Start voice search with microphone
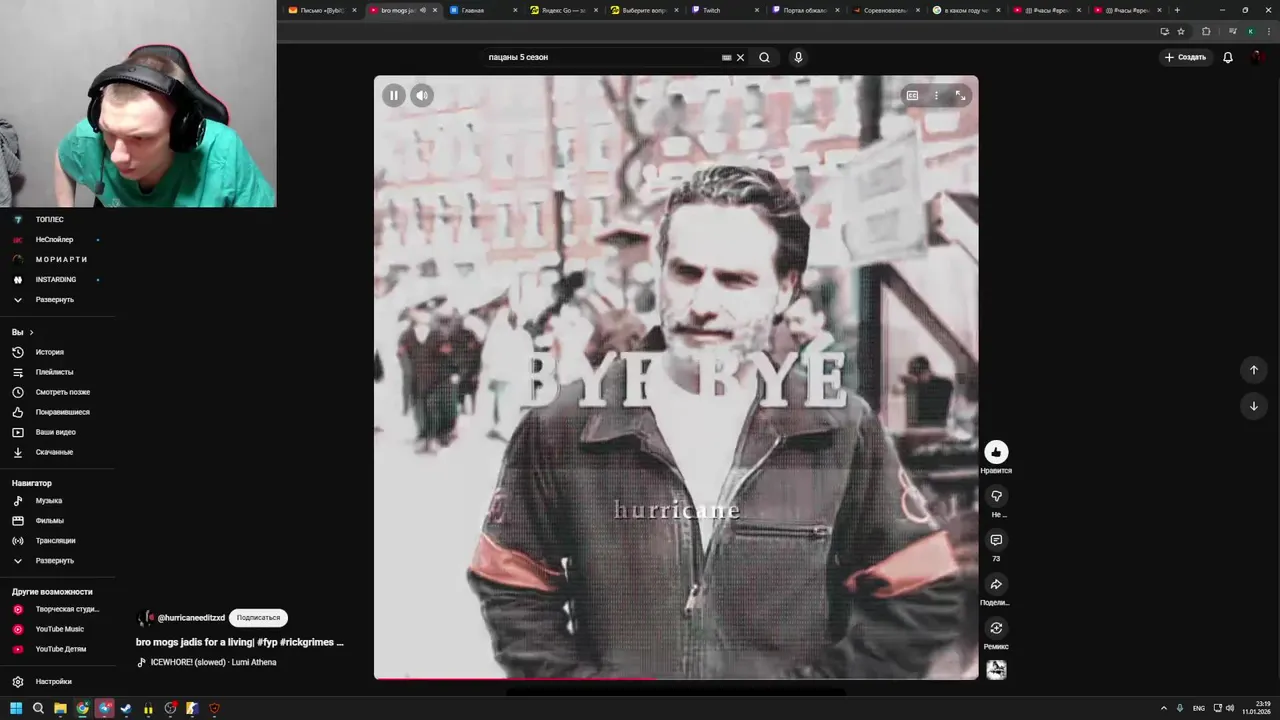Image resolution: width=1280 pixels, height=720 pixels. point(798,57)
